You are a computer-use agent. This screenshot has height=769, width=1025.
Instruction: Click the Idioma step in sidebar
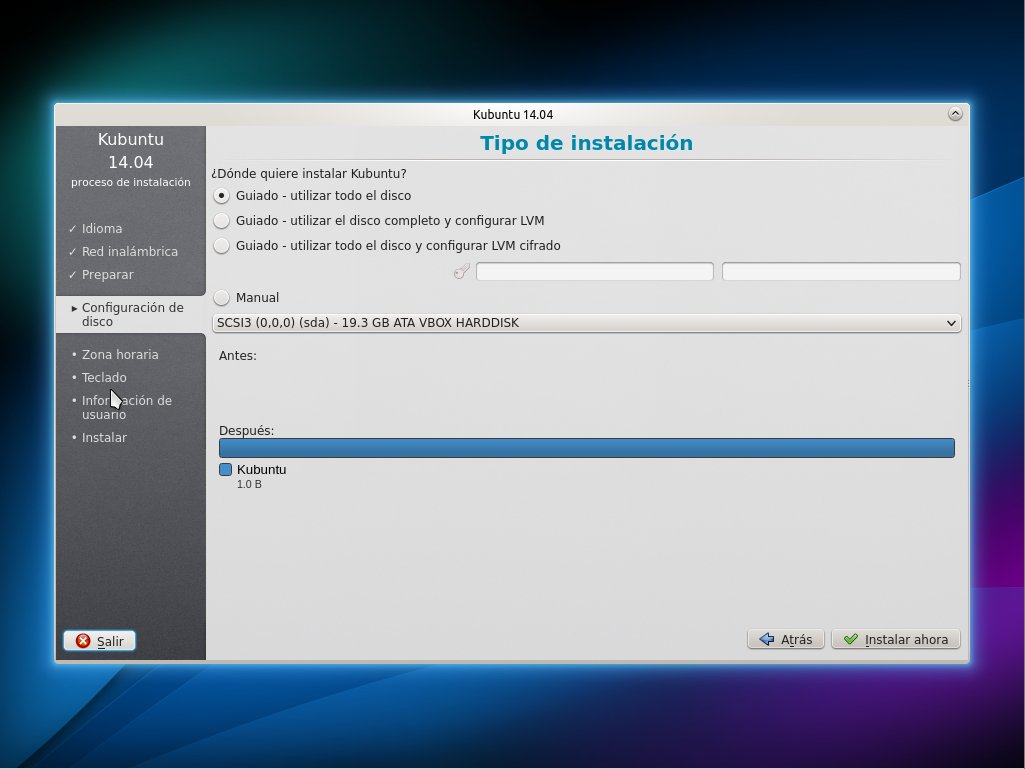pyautogui.click(x=101, y=229)
